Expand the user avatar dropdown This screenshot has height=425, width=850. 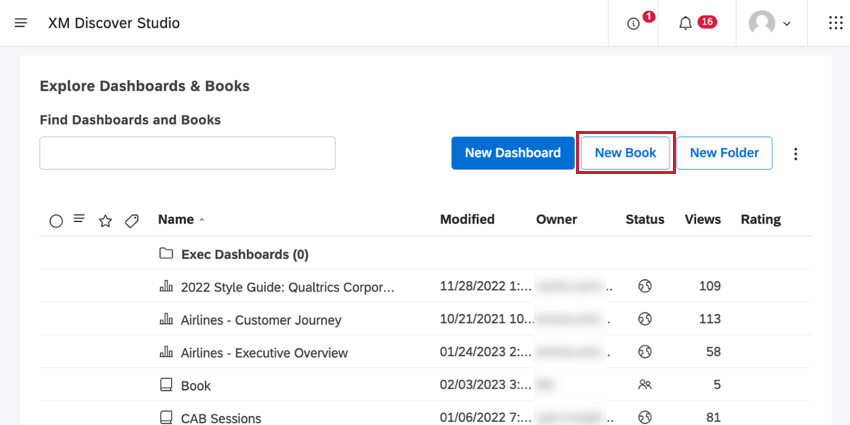pyautogui.click(x=770, y=23)
